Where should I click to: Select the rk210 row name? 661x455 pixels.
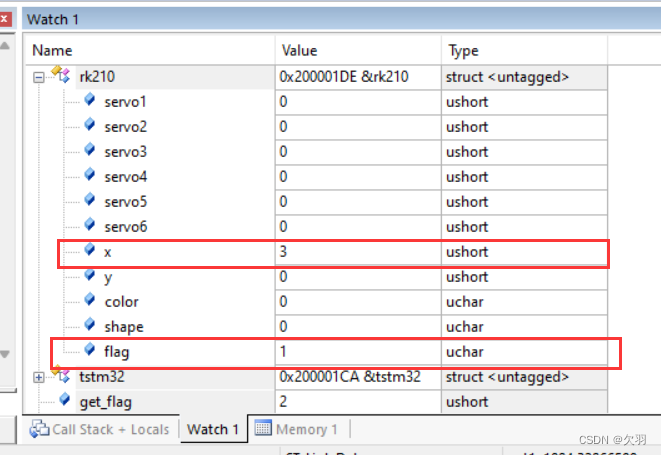(x=97, y=77)
